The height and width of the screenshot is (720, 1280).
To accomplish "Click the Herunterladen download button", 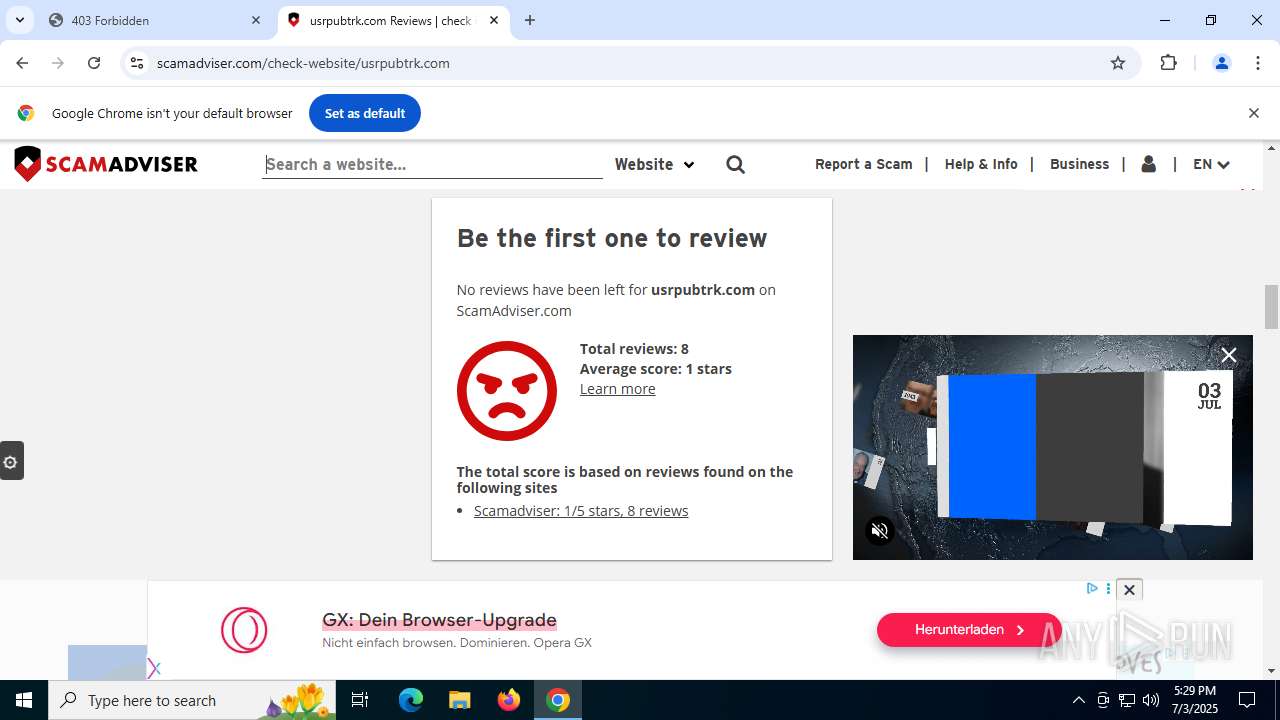I will coord(969,630).
